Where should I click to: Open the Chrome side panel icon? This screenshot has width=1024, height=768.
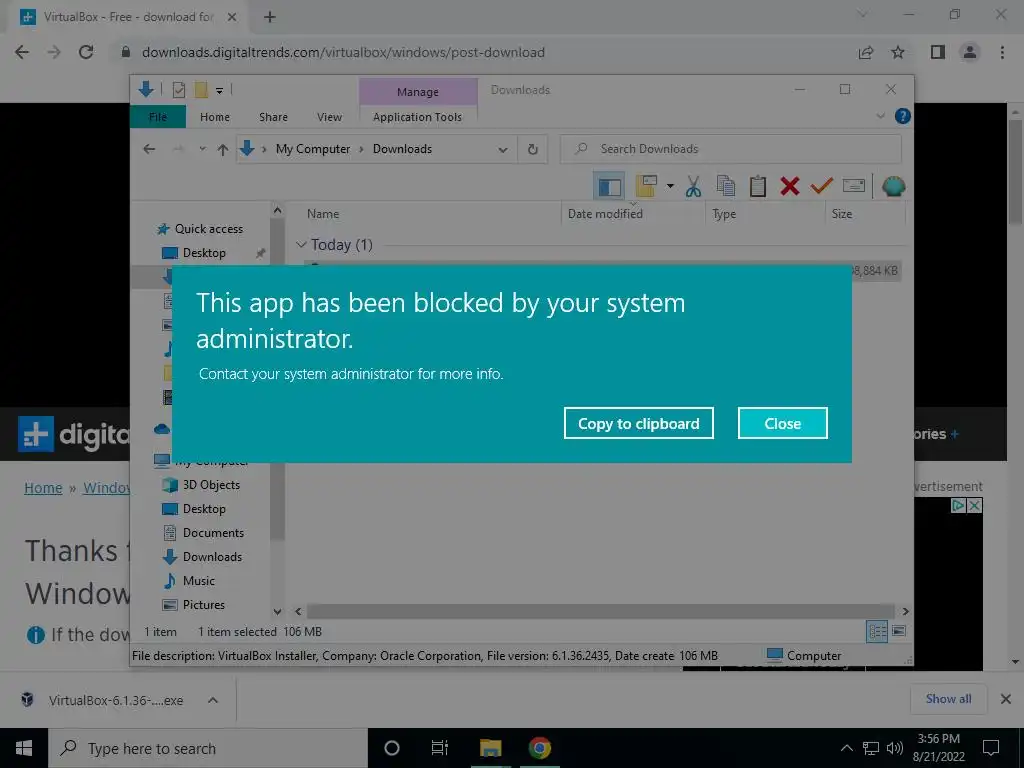click(x=938, y=52)
